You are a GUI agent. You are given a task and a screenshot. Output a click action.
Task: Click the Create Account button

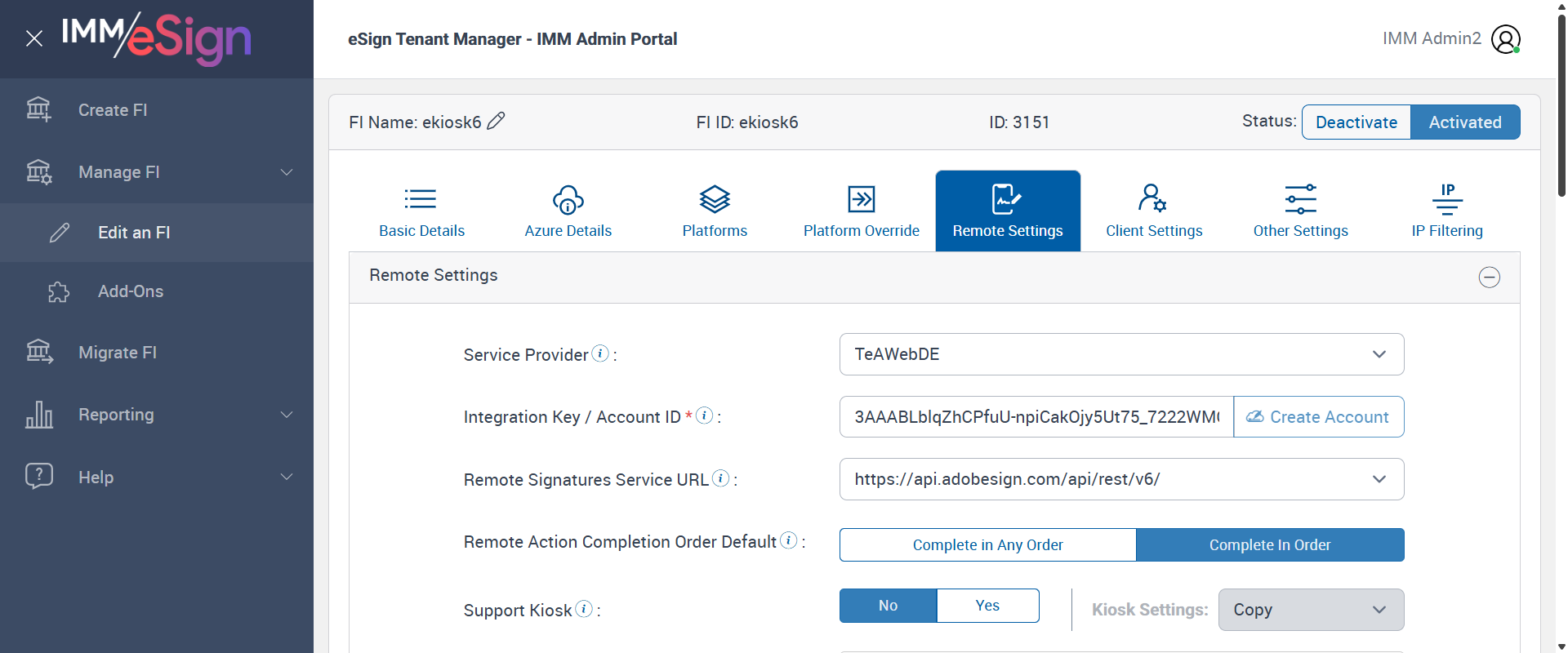pos(1318,417)
